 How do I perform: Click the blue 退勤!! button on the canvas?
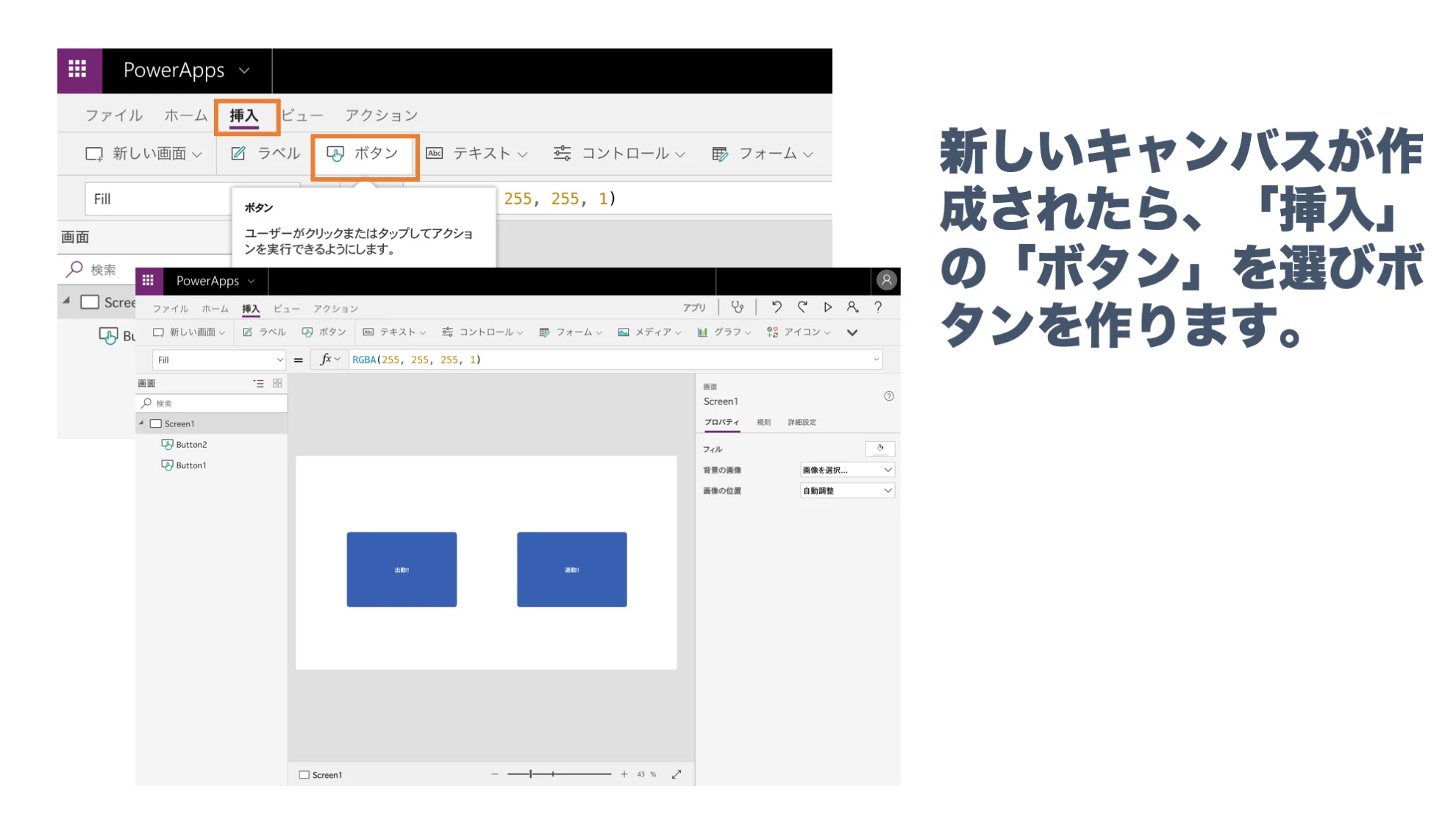pos(571,570)
